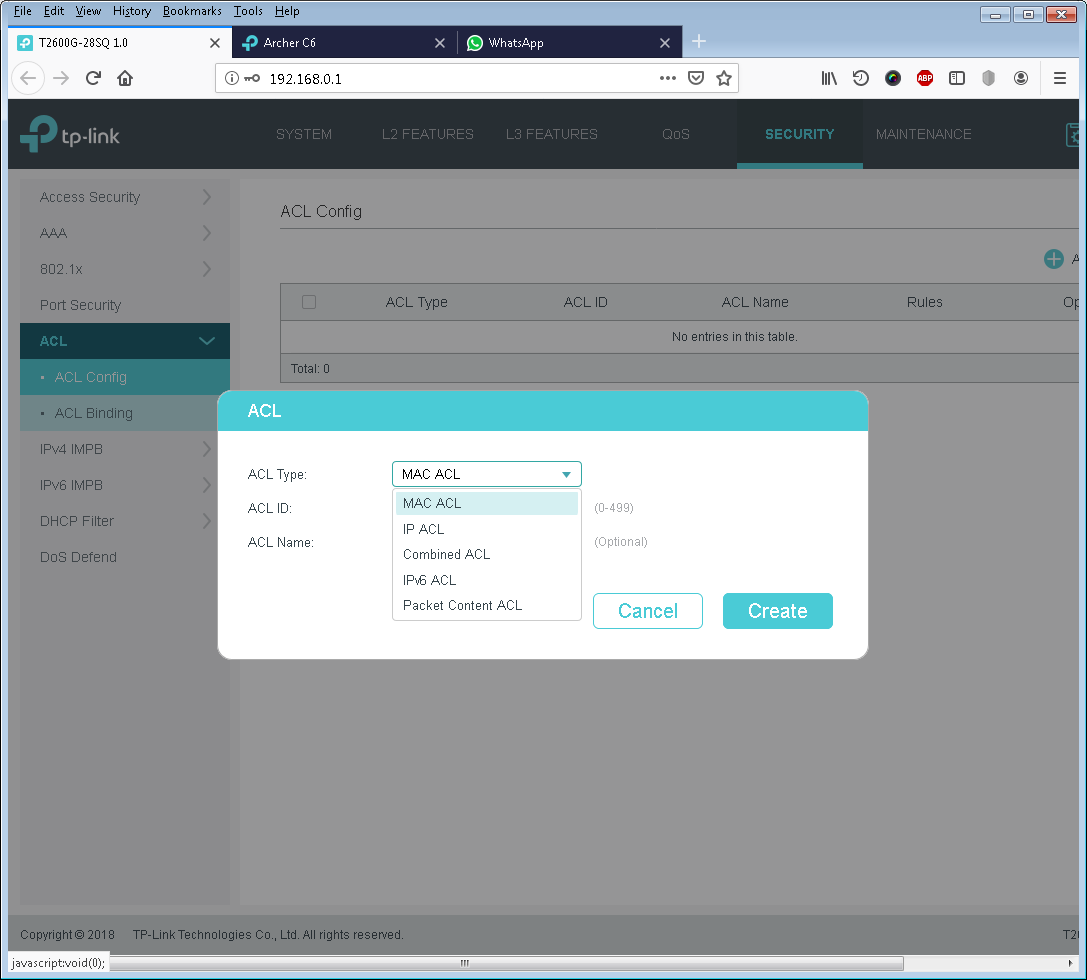This screenshot has width=1087, height=980.
Task: Select ACL Config sidebar item
Action: point(125,377)
